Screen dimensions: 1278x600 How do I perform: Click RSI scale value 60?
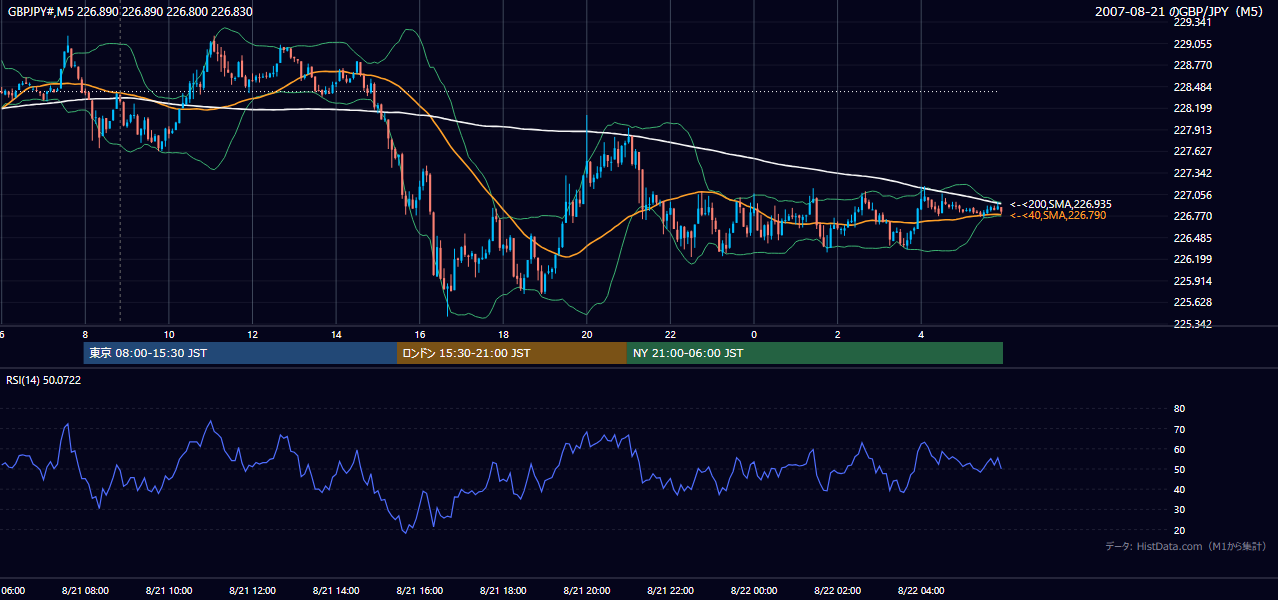[x=1179, y=449]
